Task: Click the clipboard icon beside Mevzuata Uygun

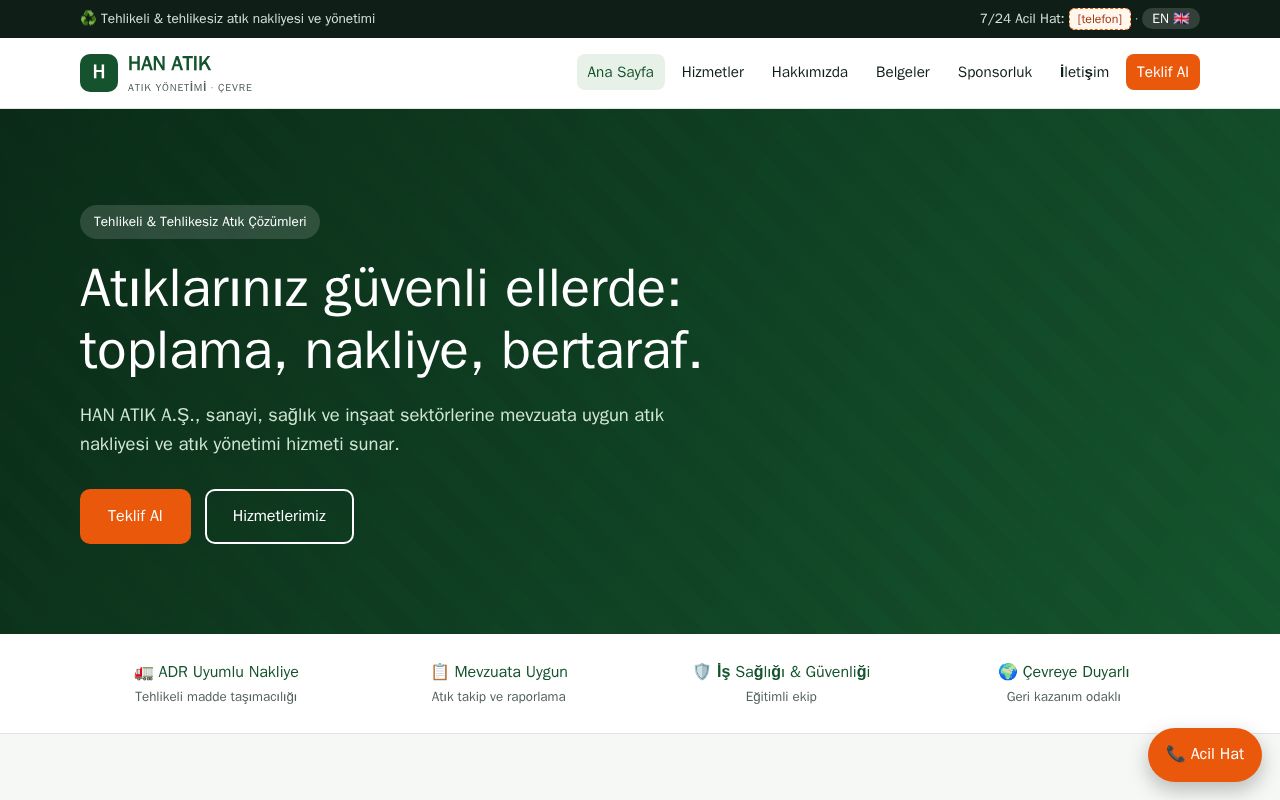Action: [x=440, y=672]
